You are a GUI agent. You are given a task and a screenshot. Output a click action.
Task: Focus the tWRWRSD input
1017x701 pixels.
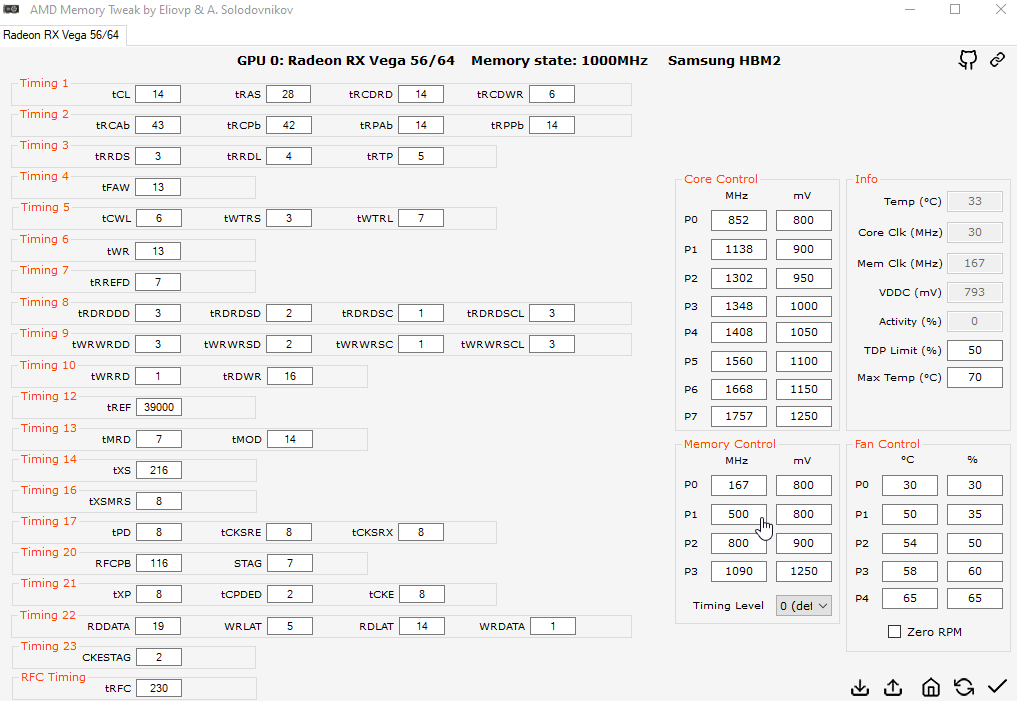289,344
